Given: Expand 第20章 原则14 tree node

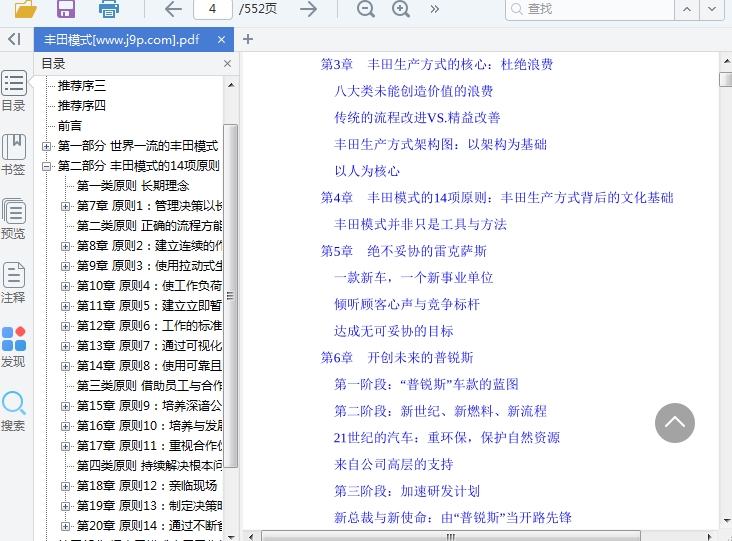Looking at the screenshot, I should point(65,526).
